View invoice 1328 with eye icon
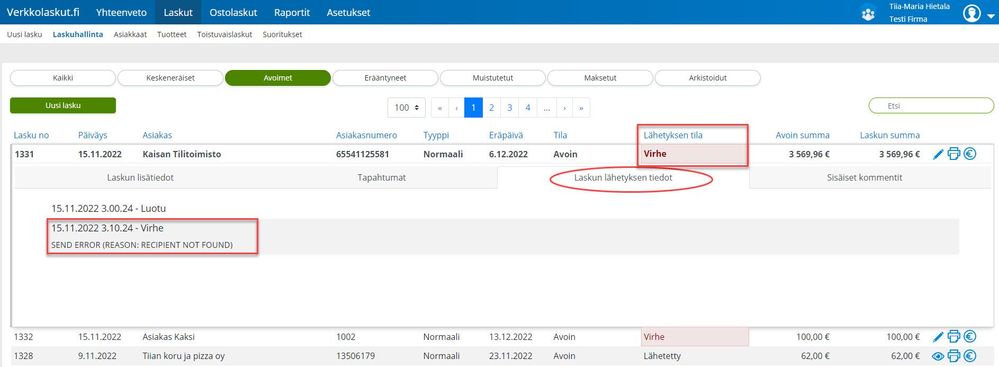Screen dimensions: 999x367 pos(938,356)
